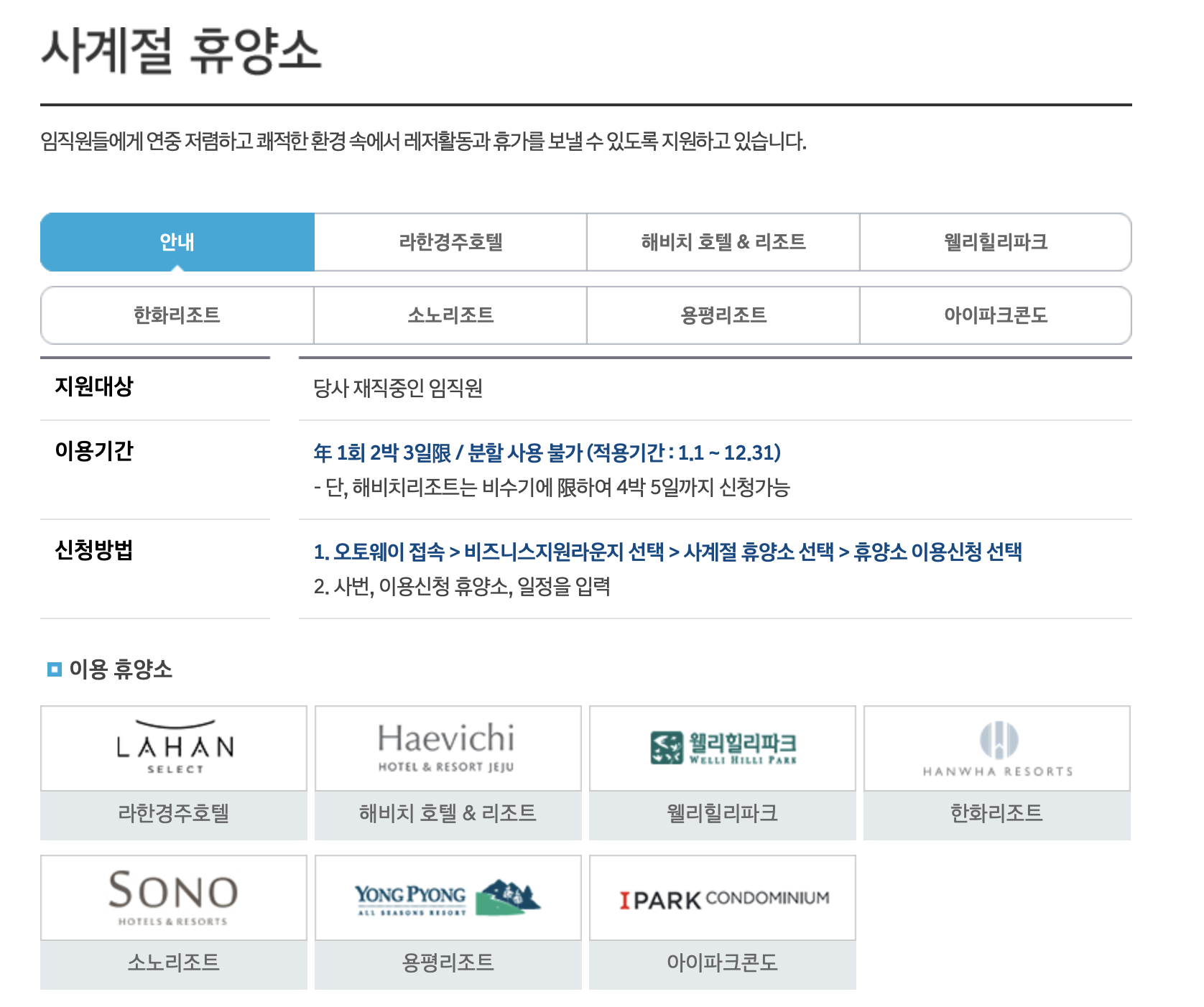Open the 아이파크콘도 tab

click(996, 315)
